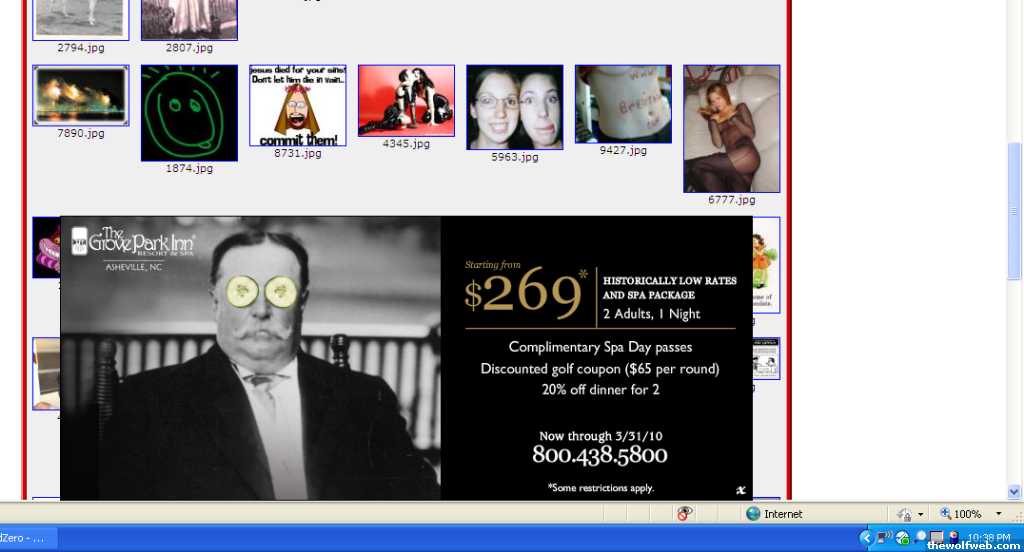
Task: Click the popup blocker status bar icon
Action: point(685,514)
